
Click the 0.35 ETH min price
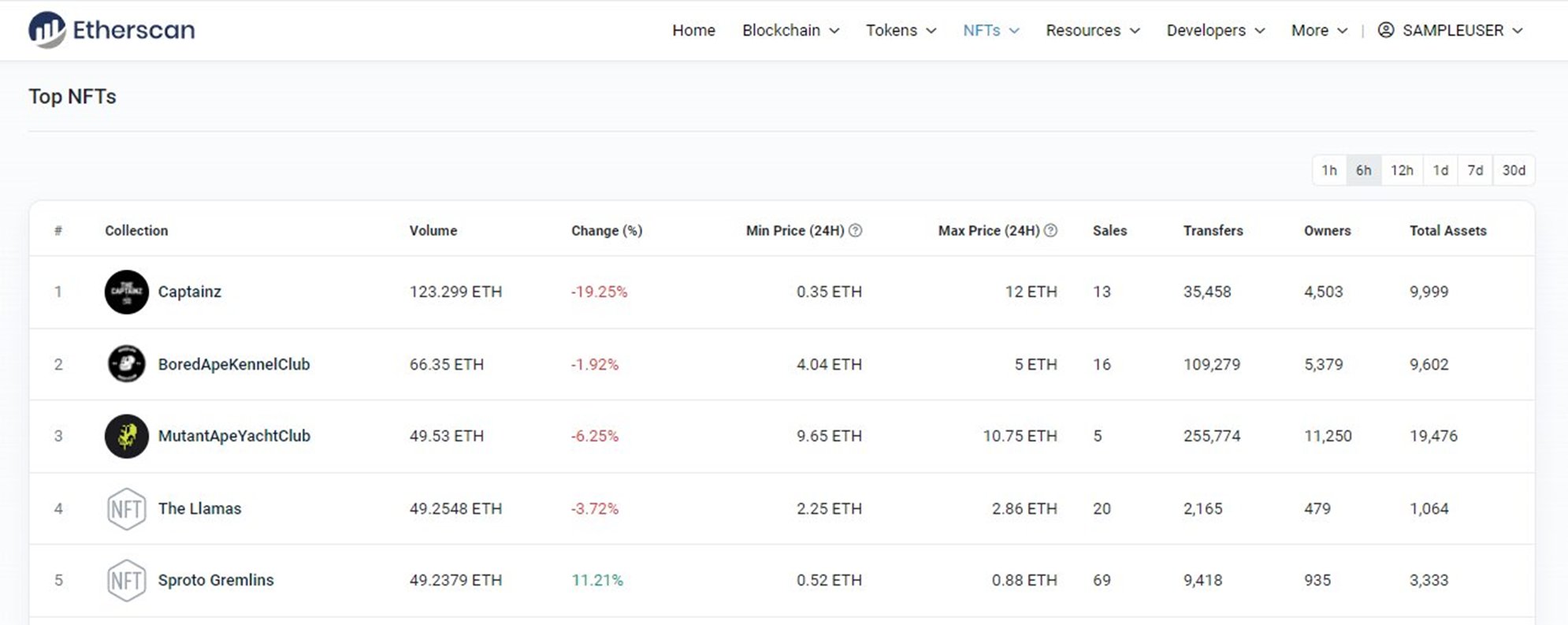click(x=829, y=292)
